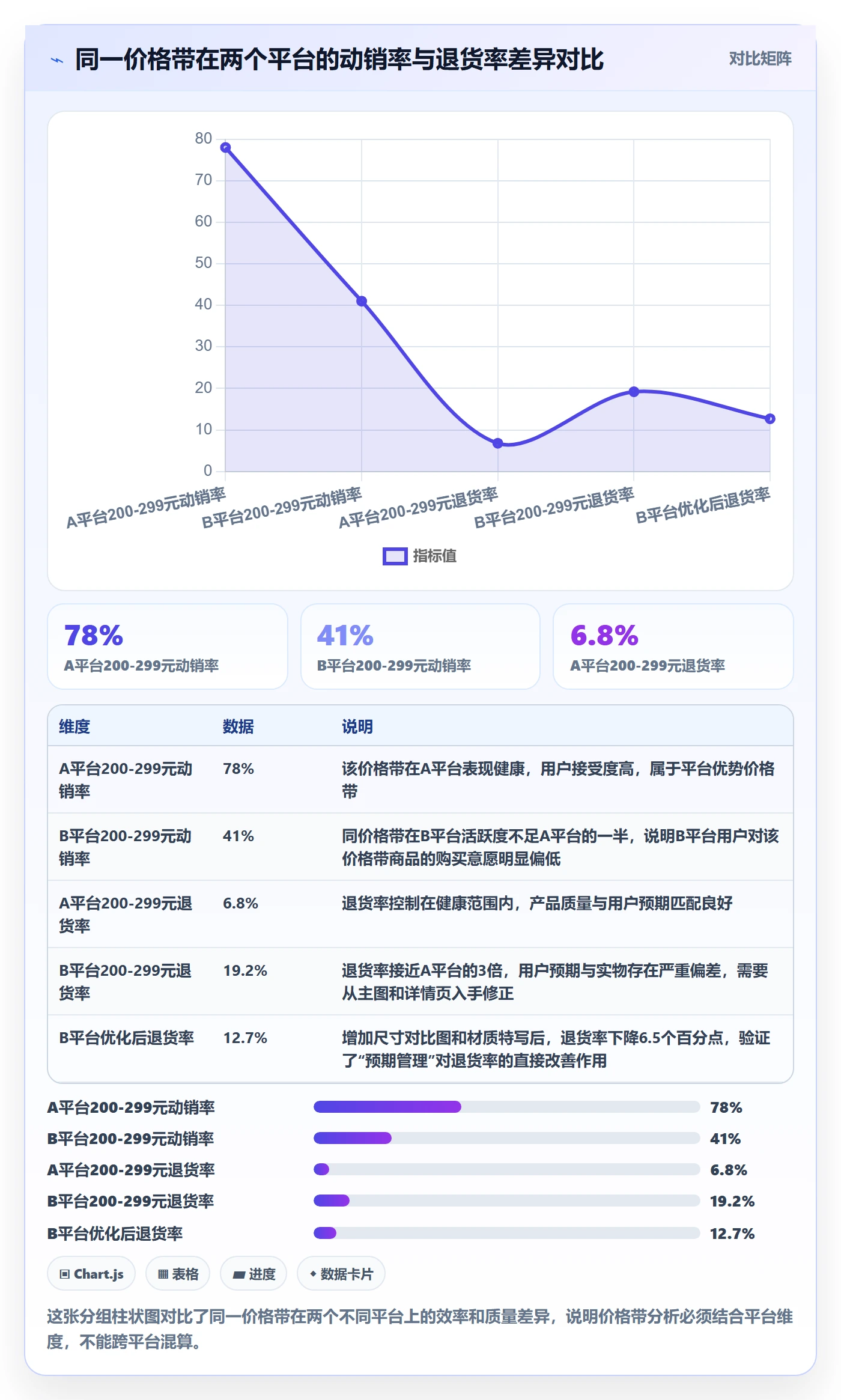Screen dimensions: 841x1400
Task: Click the description starting 退货率控制在健康范围内
Action: (537, 903)
